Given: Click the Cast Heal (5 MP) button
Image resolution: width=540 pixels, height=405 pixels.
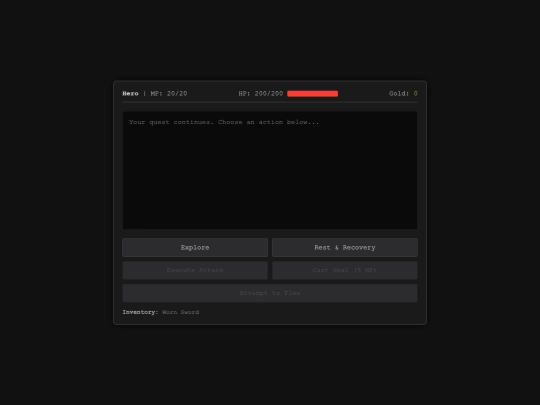Looking at the screenshot, I should 345,270.
